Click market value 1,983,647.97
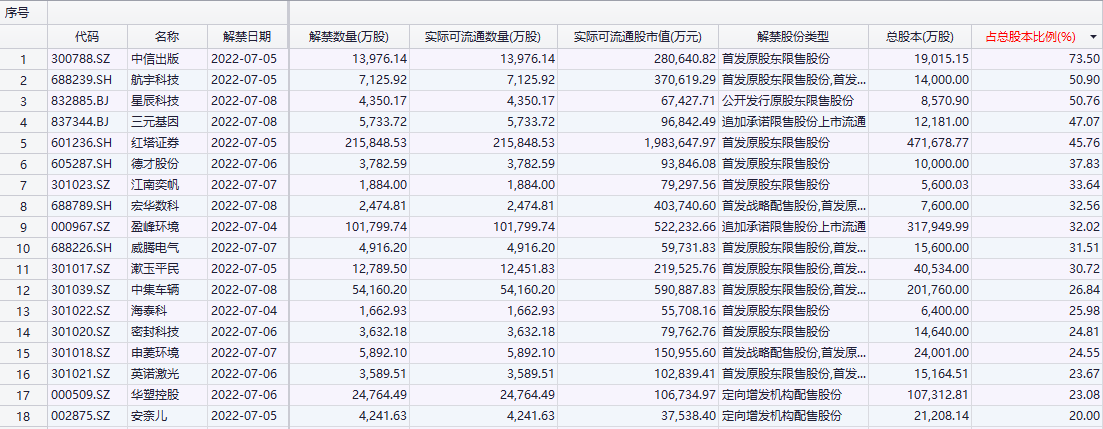Screen dimensions: 1103x429 [x=680, y=143]
